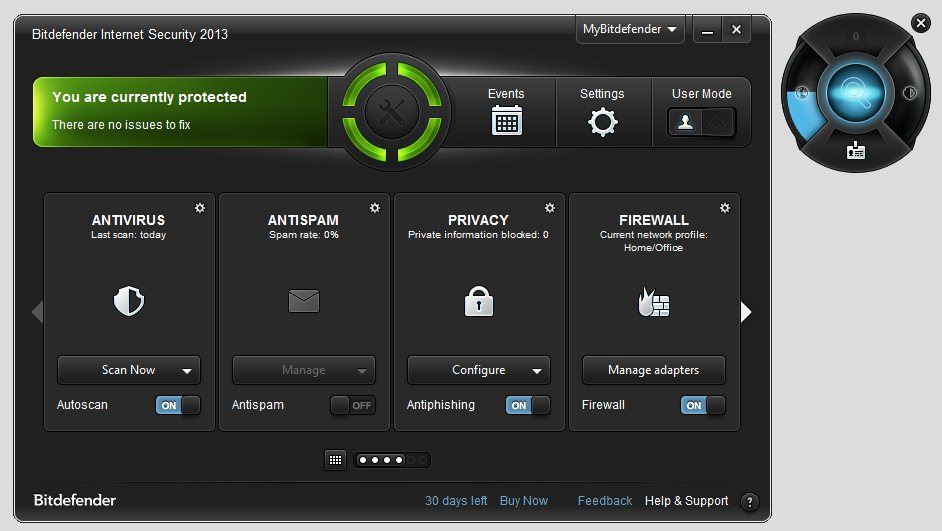Expand the Scan Now dropdown arrow

point(187,371)
